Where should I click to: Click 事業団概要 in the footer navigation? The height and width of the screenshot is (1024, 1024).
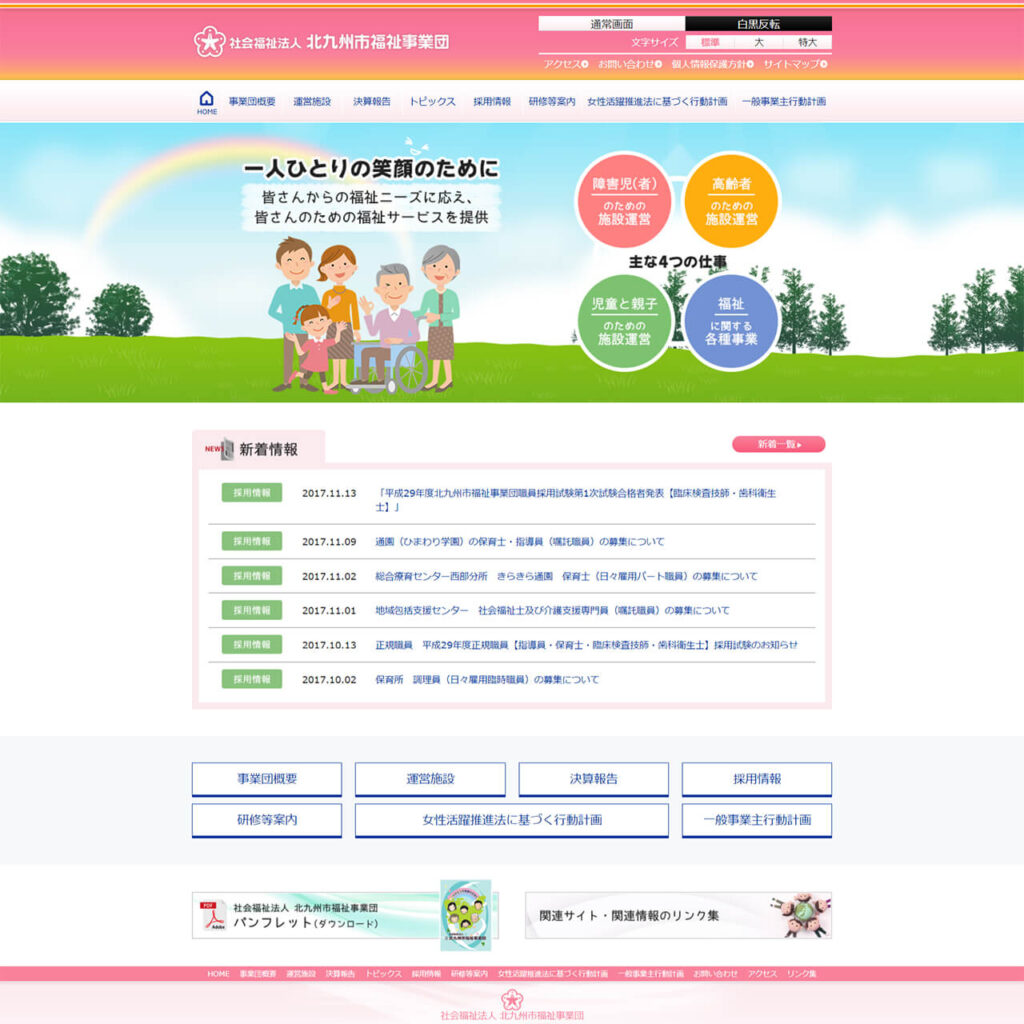tap(257, 974)
